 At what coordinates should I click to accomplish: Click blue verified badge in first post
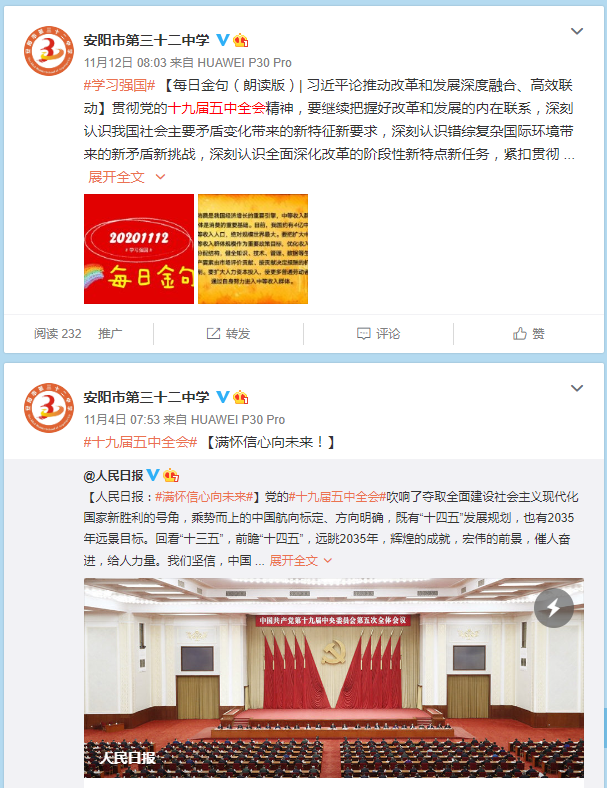(223, 40)
